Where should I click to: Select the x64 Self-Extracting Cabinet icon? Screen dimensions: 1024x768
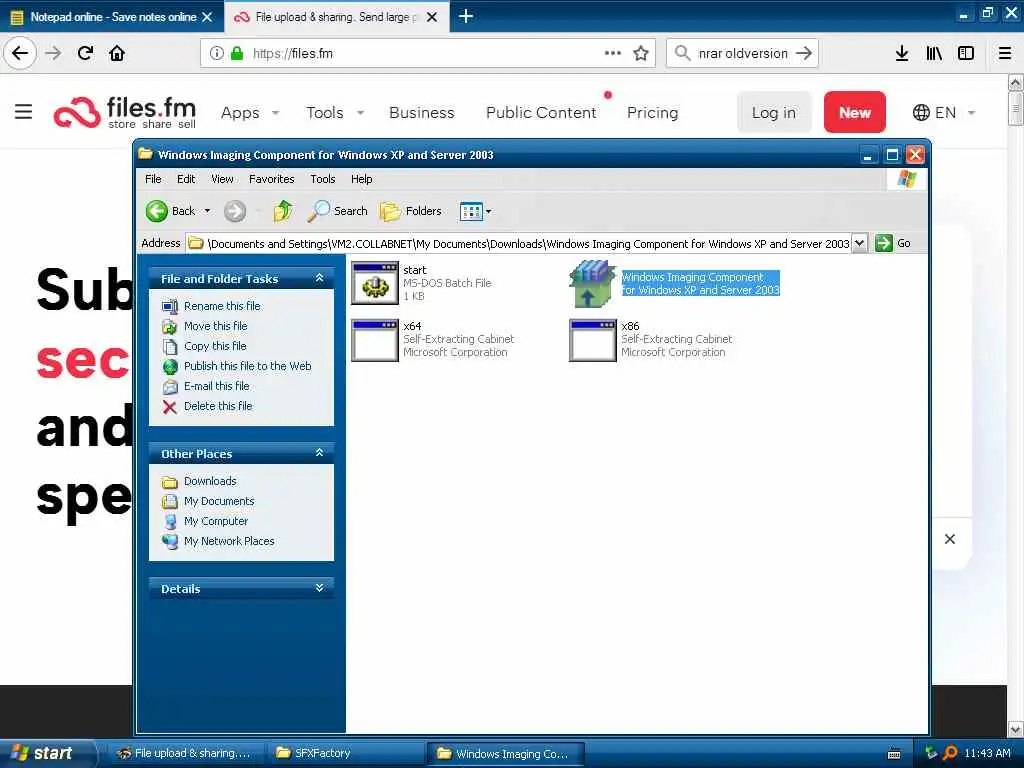[375, 340]
